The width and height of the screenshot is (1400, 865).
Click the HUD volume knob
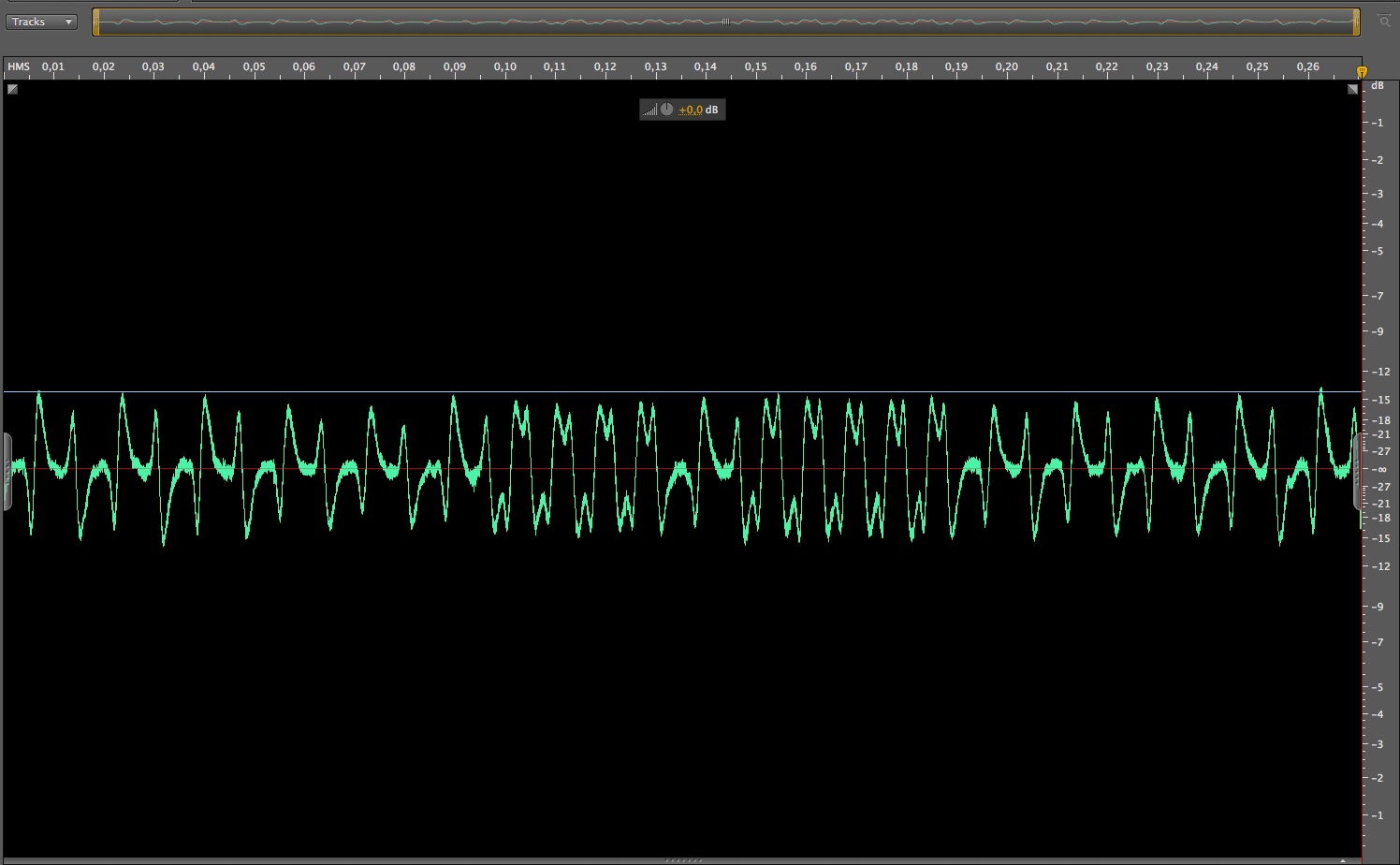click(x=666, y=110)
